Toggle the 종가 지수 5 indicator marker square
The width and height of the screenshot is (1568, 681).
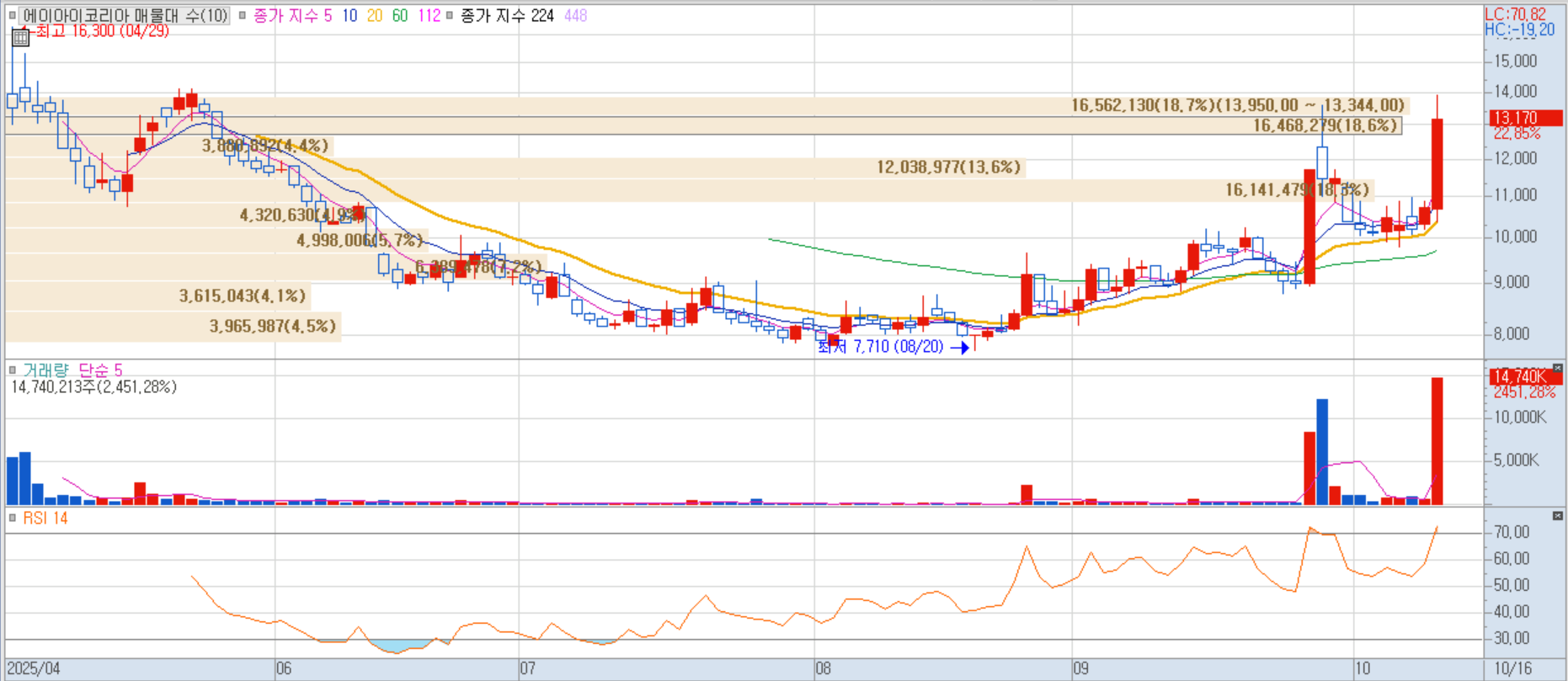coord(243,15)
